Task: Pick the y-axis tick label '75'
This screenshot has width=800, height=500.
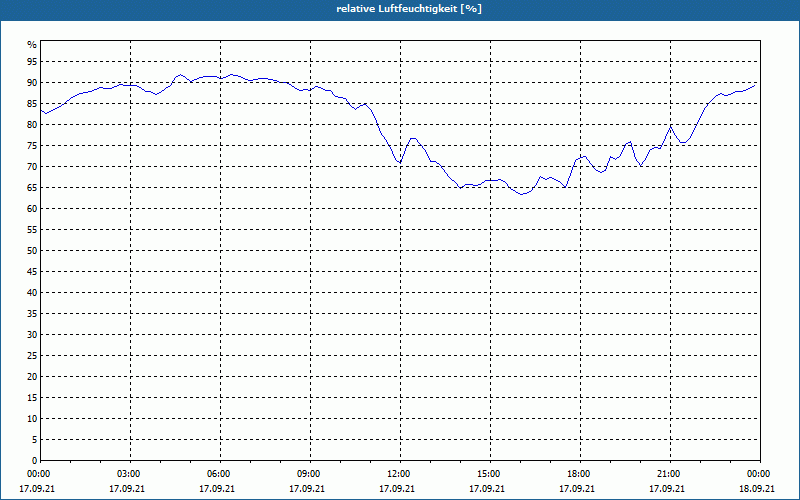Action: [32, 145]
